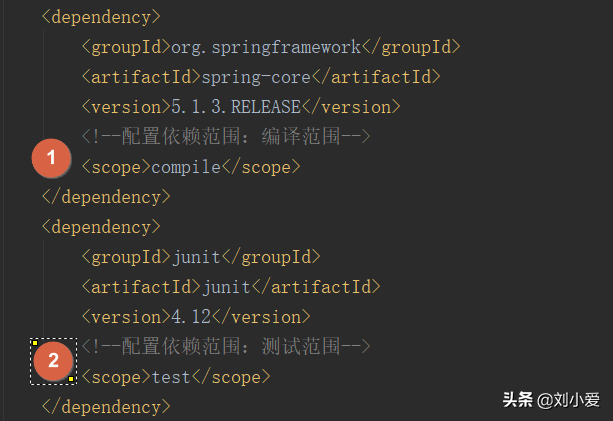
Task: Click the bottom-right yellow selection handle
Action: click(71, 379)
